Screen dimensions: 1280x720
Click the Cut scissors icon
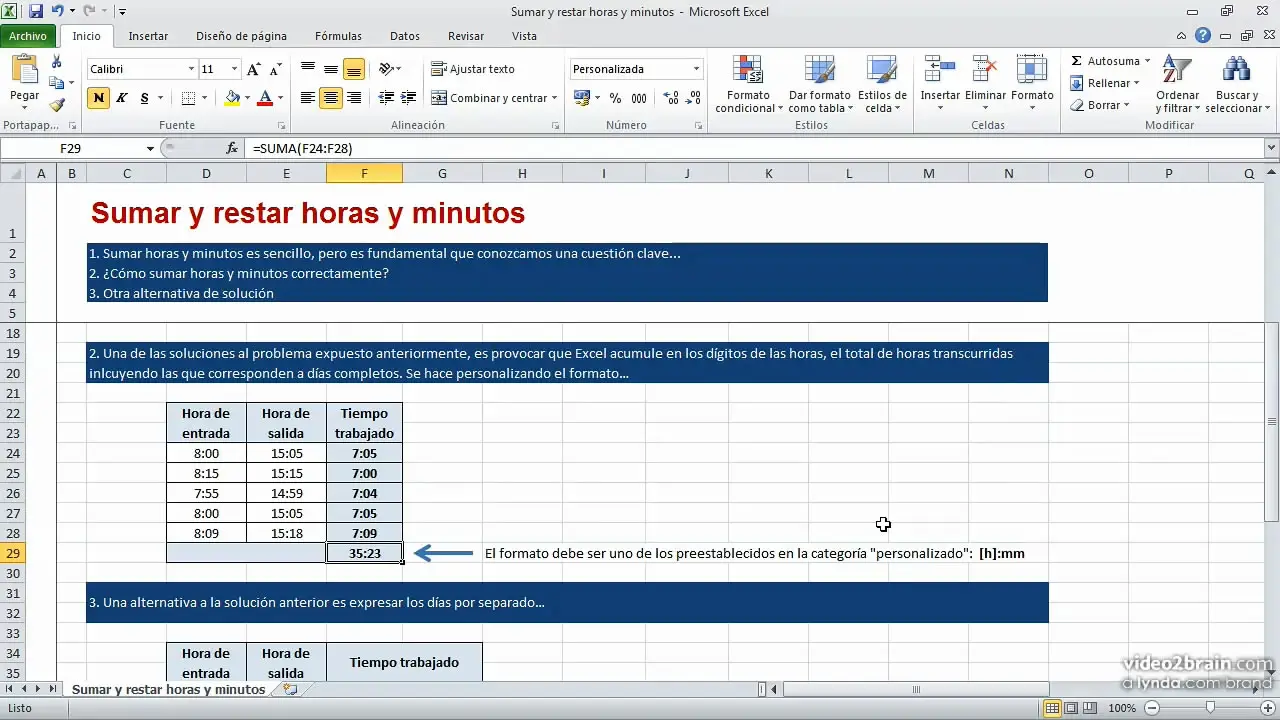point(56,62)
